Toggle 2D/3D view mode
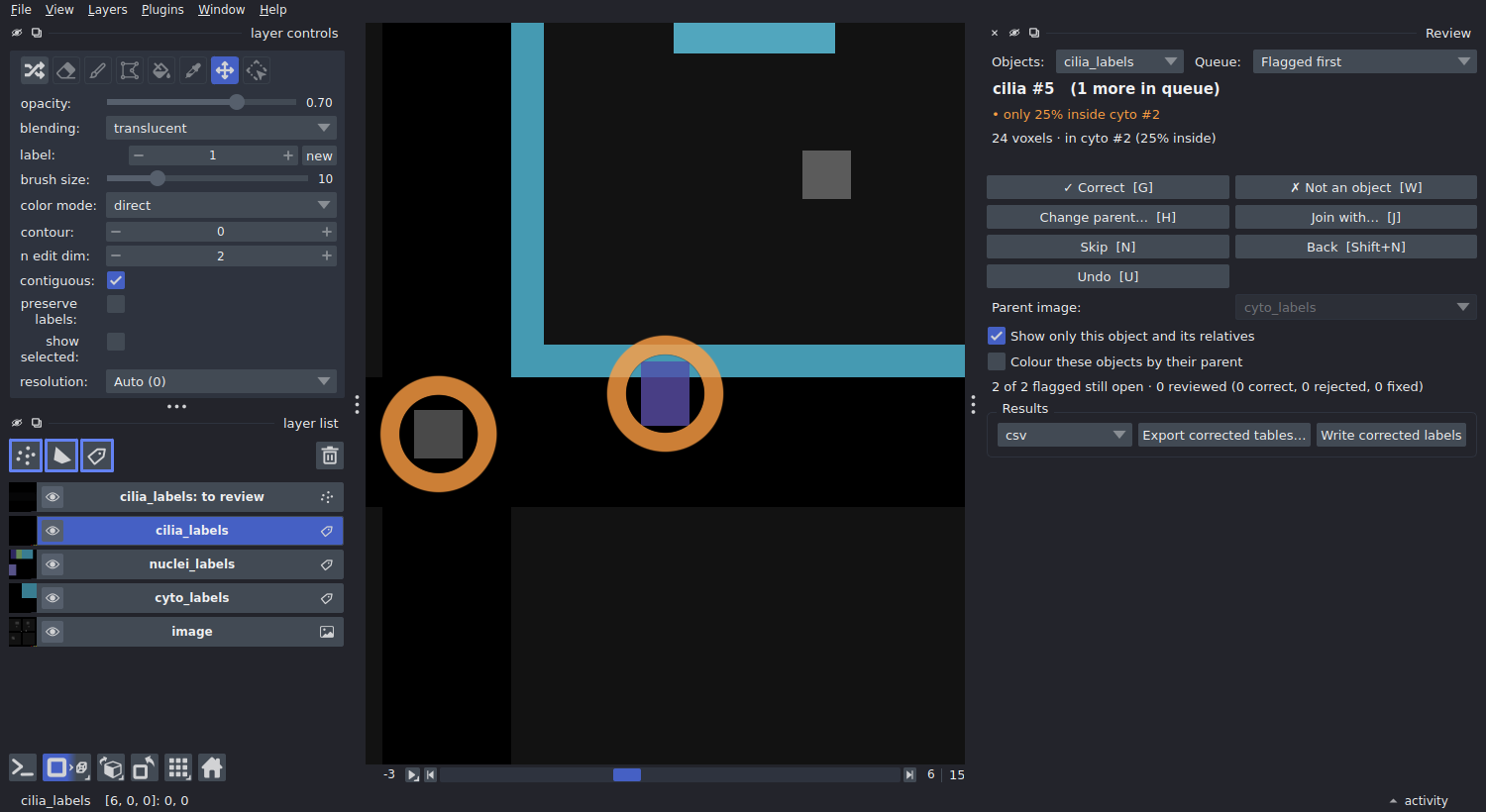 coord(66,767)
